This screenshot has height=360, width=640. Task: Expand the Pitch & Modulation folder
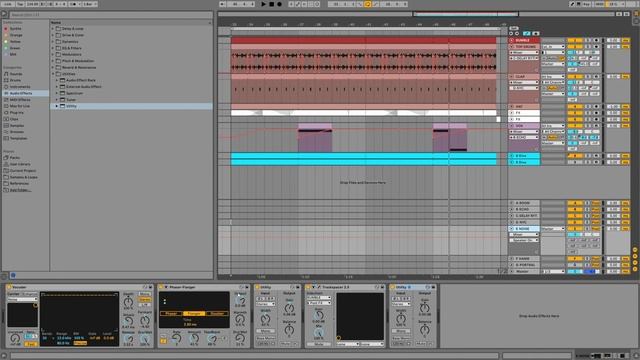53,61
